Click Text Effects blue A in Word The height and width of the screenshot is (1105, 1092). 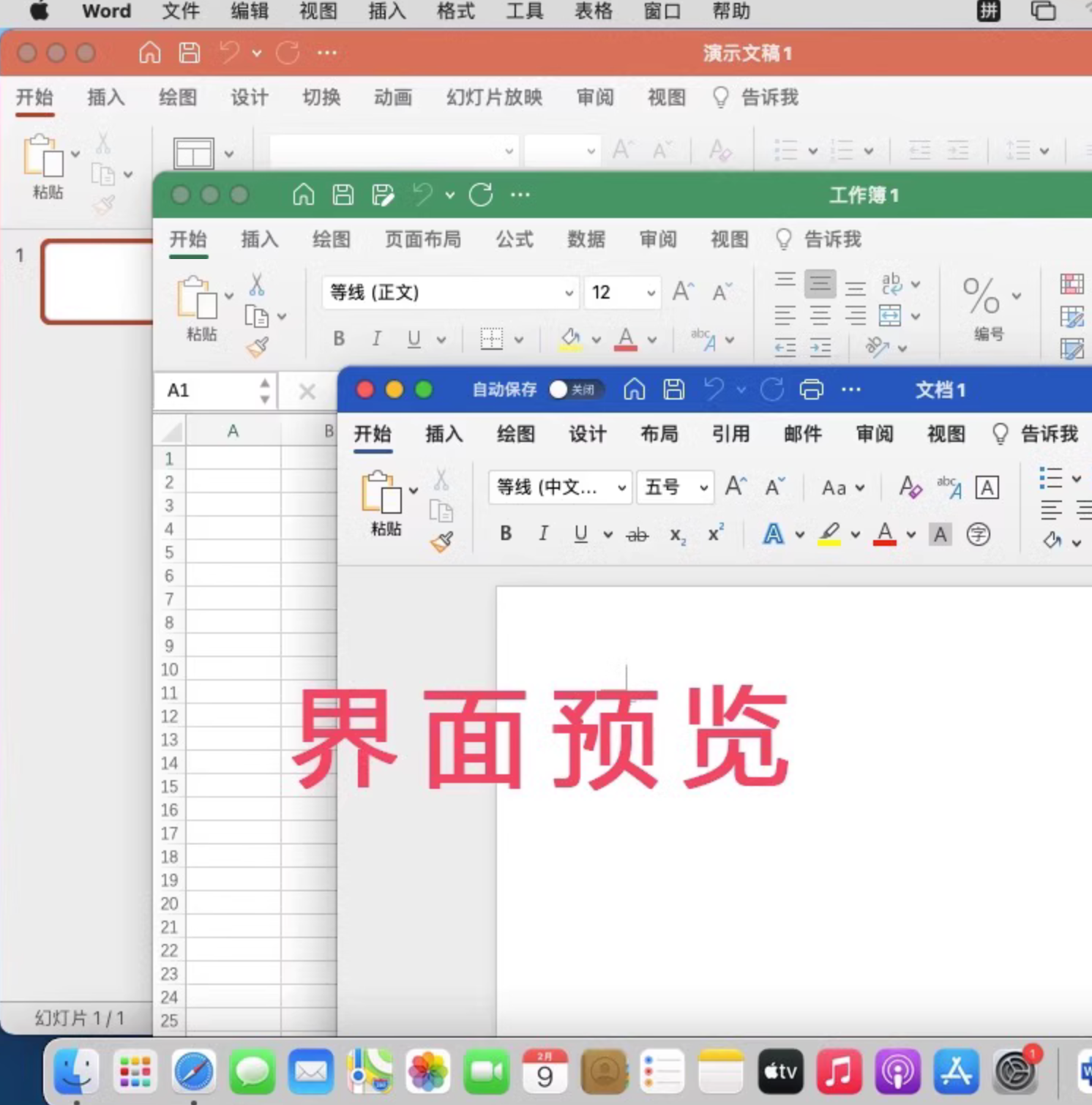(773, 533)
